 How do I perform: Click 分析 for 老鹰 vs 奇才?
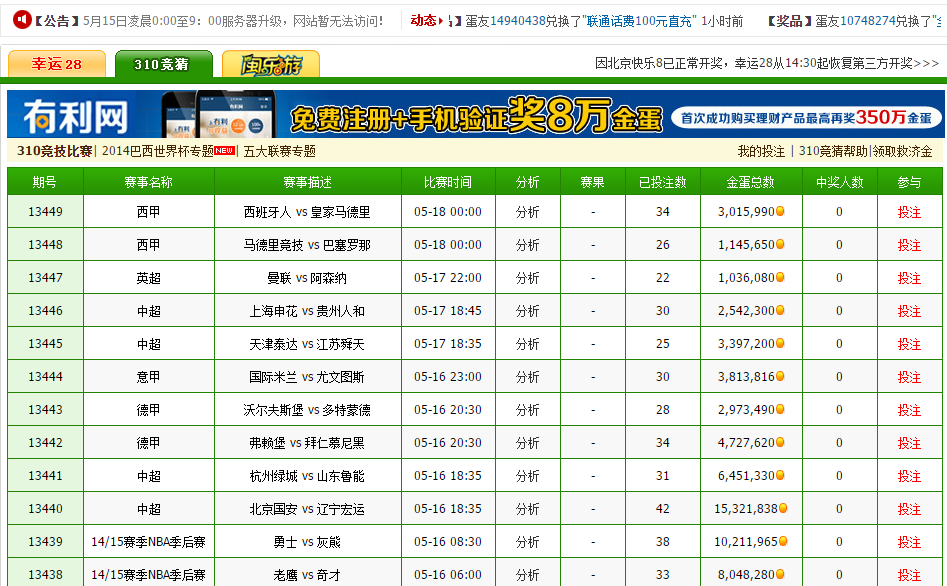[527, 575]
